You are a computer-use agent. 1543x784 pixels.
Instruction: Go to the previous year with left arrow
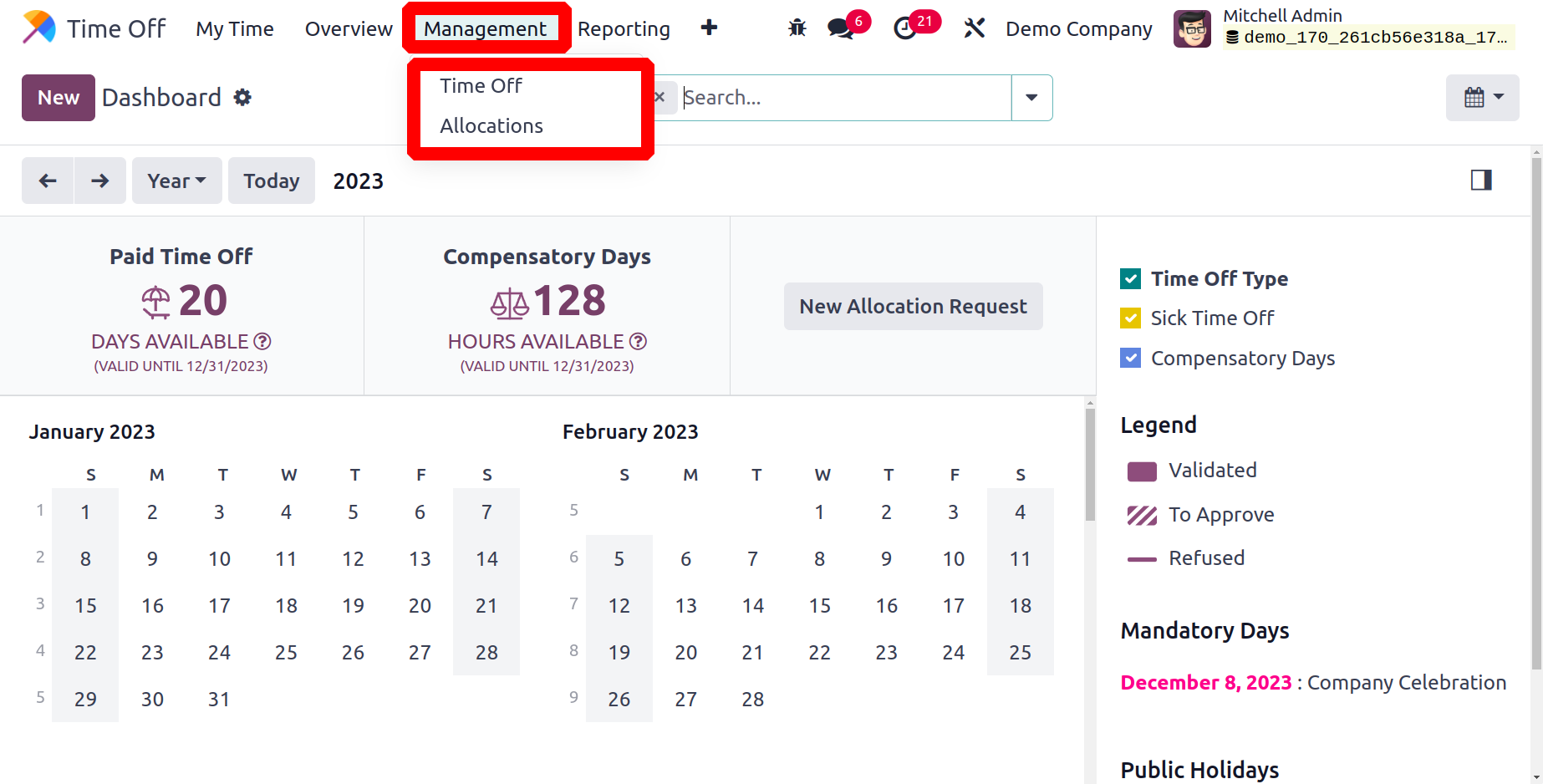click(48, 181)
